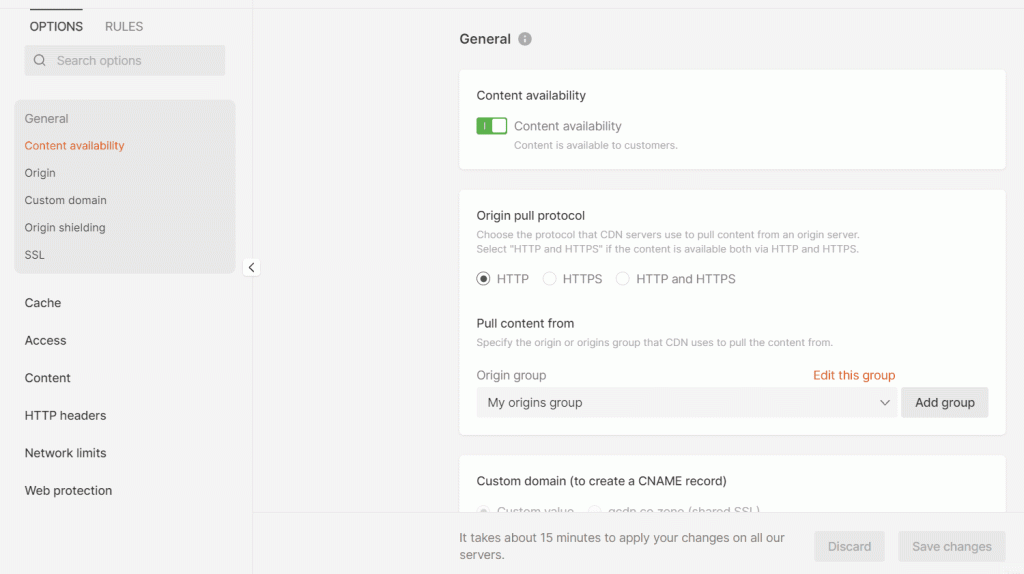This screenshot has width=1024, height=574.
Task: Expand the HTTP headers section
Action: point(65,416)
